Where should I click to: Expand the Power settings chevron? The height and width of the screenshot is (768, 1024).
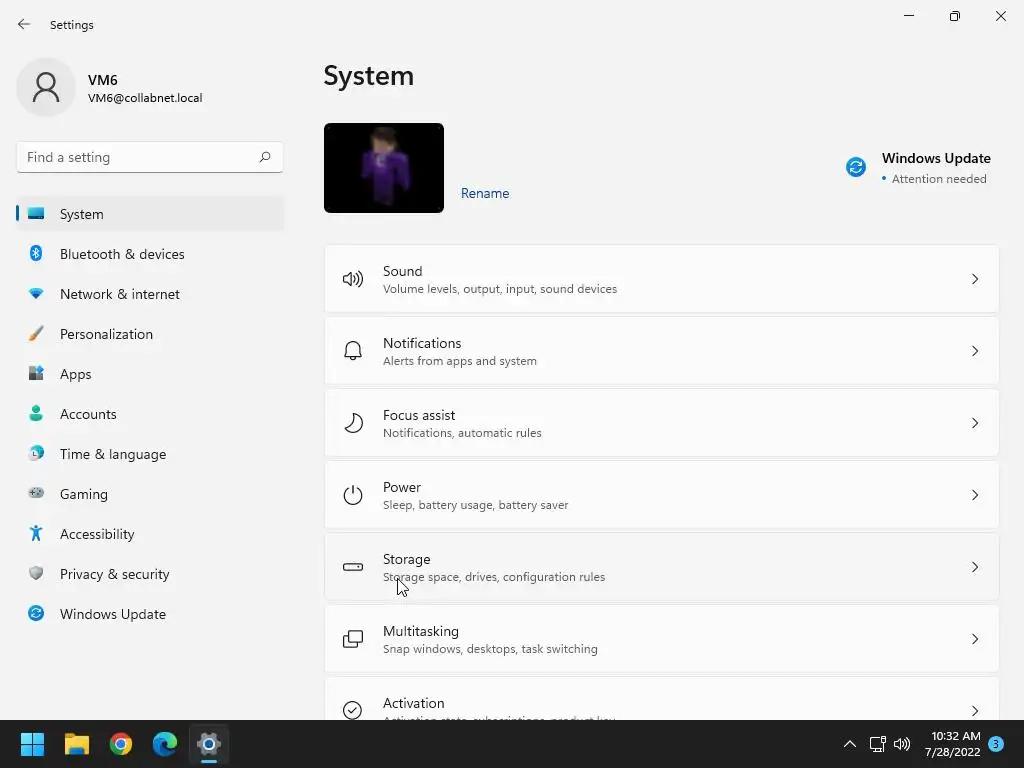click(974, 495)
